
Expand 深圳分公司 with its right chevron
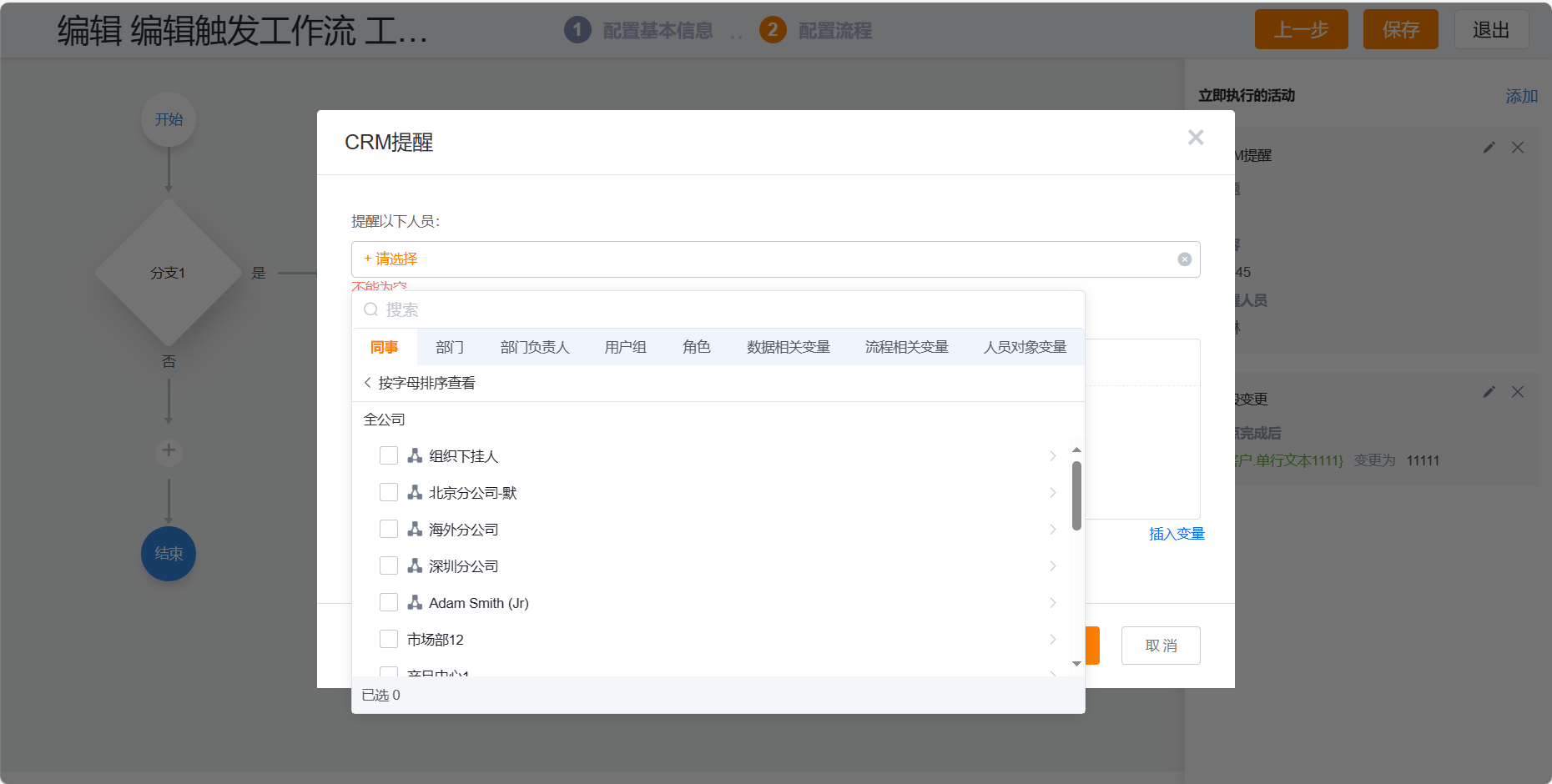[1052, 566]
